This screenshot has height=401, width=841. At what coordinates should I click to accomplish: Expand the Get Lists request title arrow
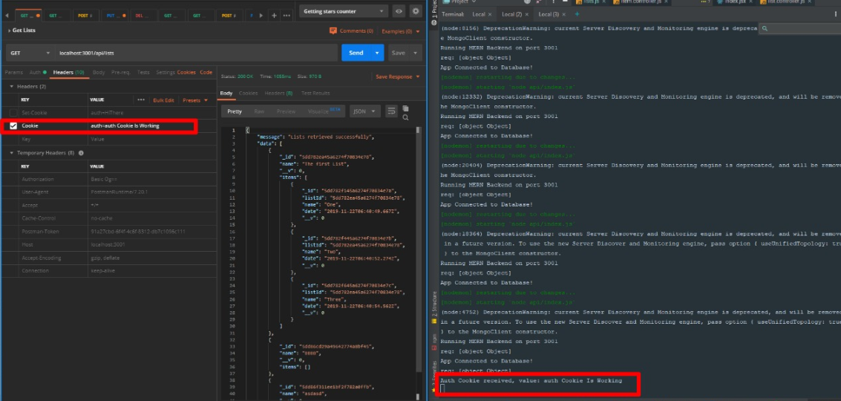(x=9, y=31)
